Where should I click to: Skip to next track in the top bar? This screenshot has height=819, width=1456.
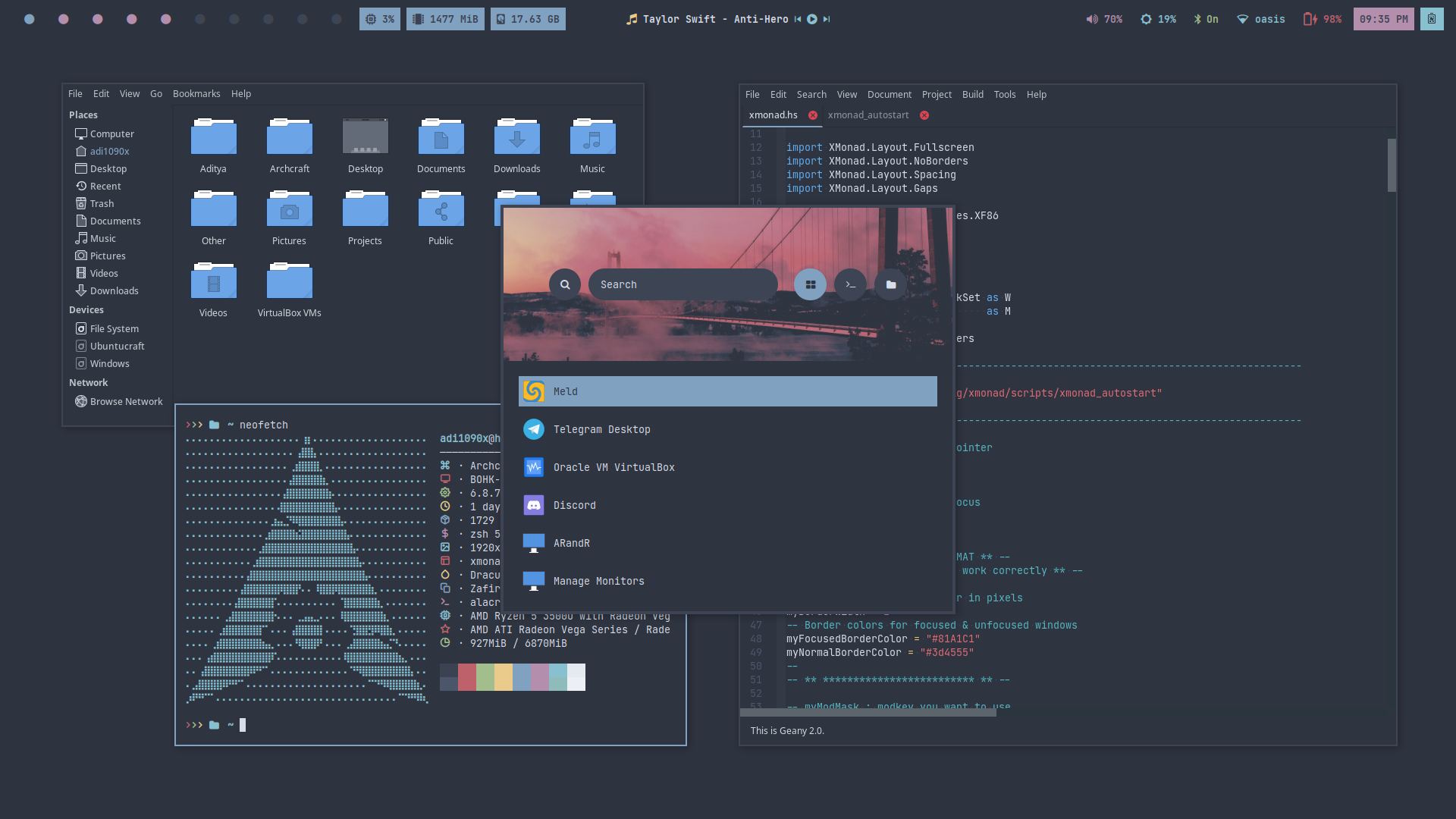click(827, 19)
